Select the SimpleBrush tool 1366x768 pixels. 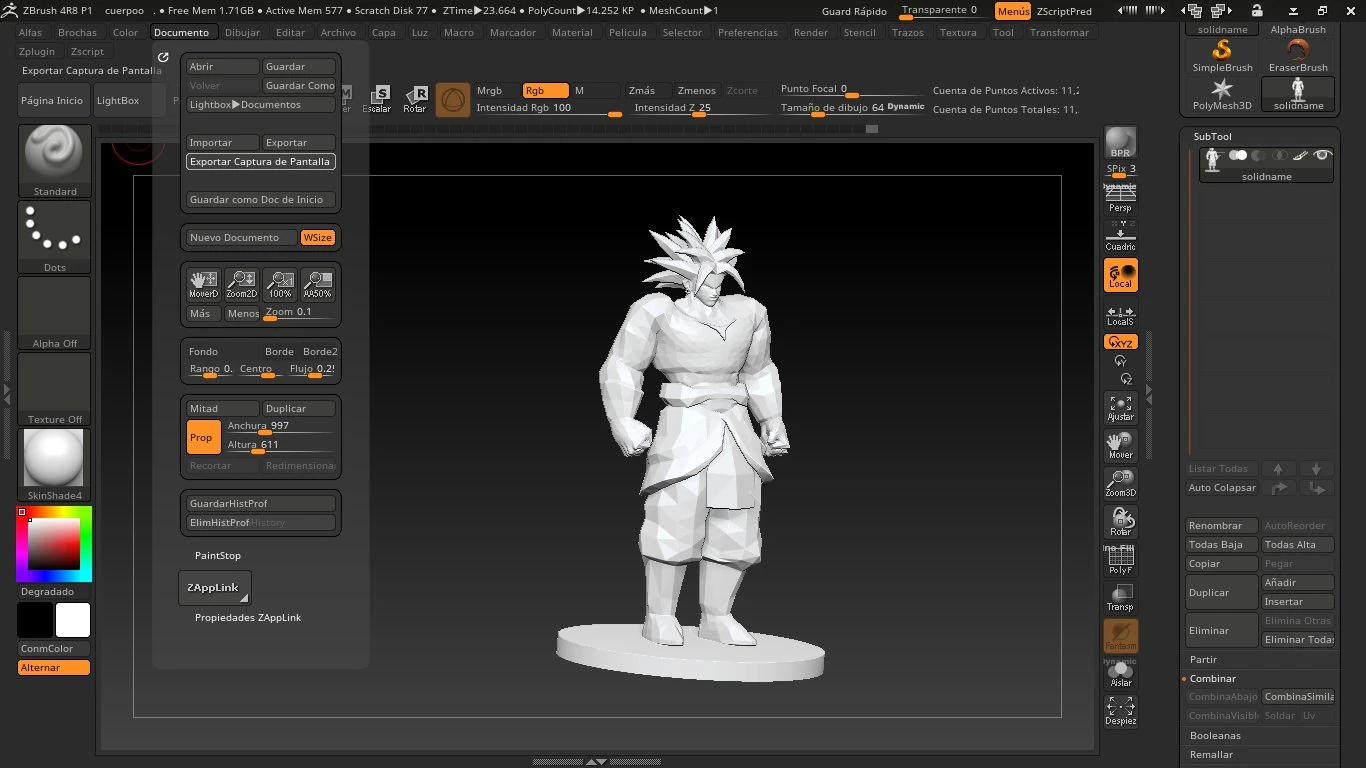[1222, 56]
